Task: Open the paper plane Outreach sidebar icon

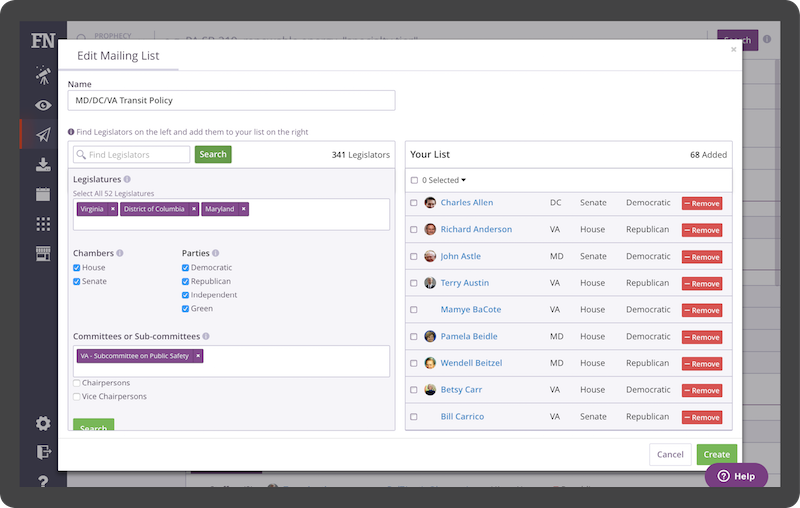Action: click(x=43, y=135)
